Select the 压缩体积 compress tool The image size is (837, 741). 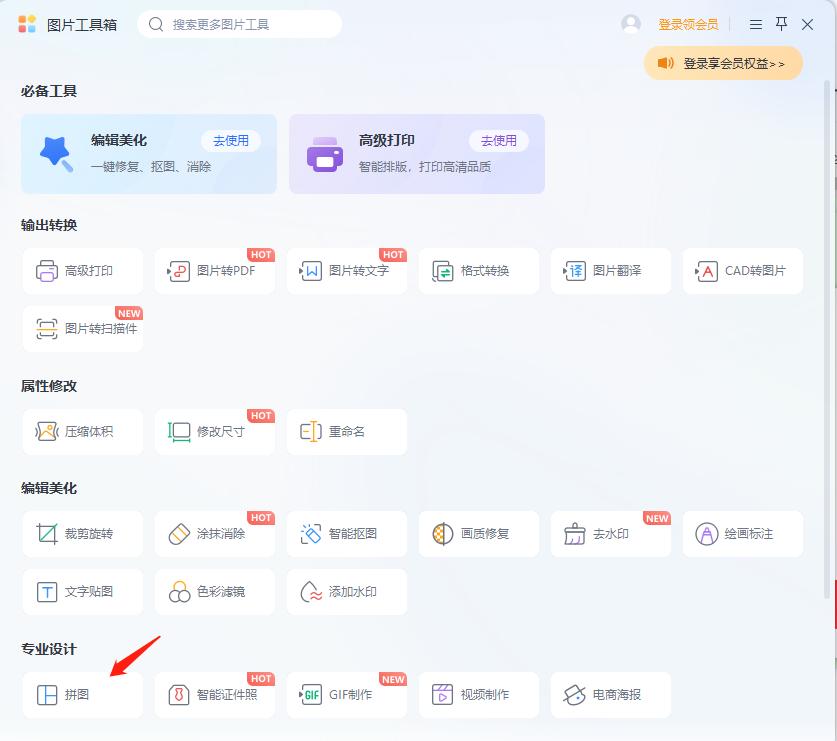point(82,431)
